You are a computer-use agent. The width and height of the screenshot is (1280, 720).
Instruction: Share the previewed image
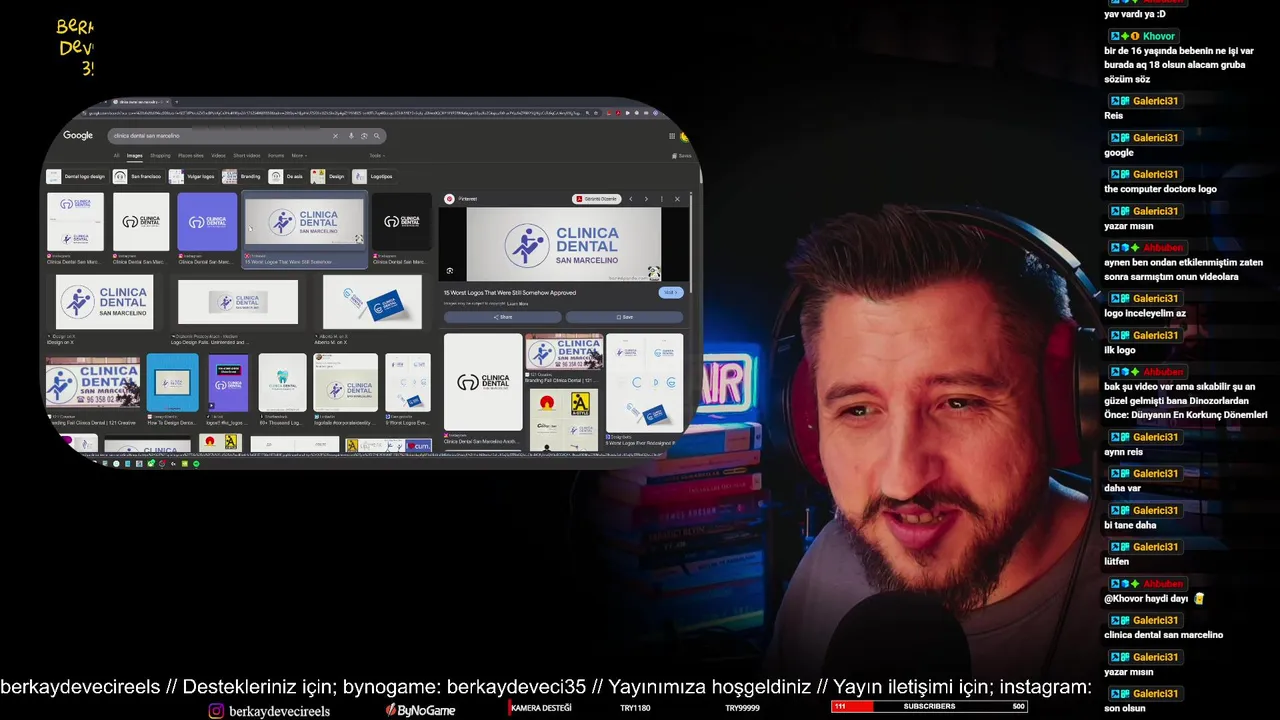(x=502, y=317)
